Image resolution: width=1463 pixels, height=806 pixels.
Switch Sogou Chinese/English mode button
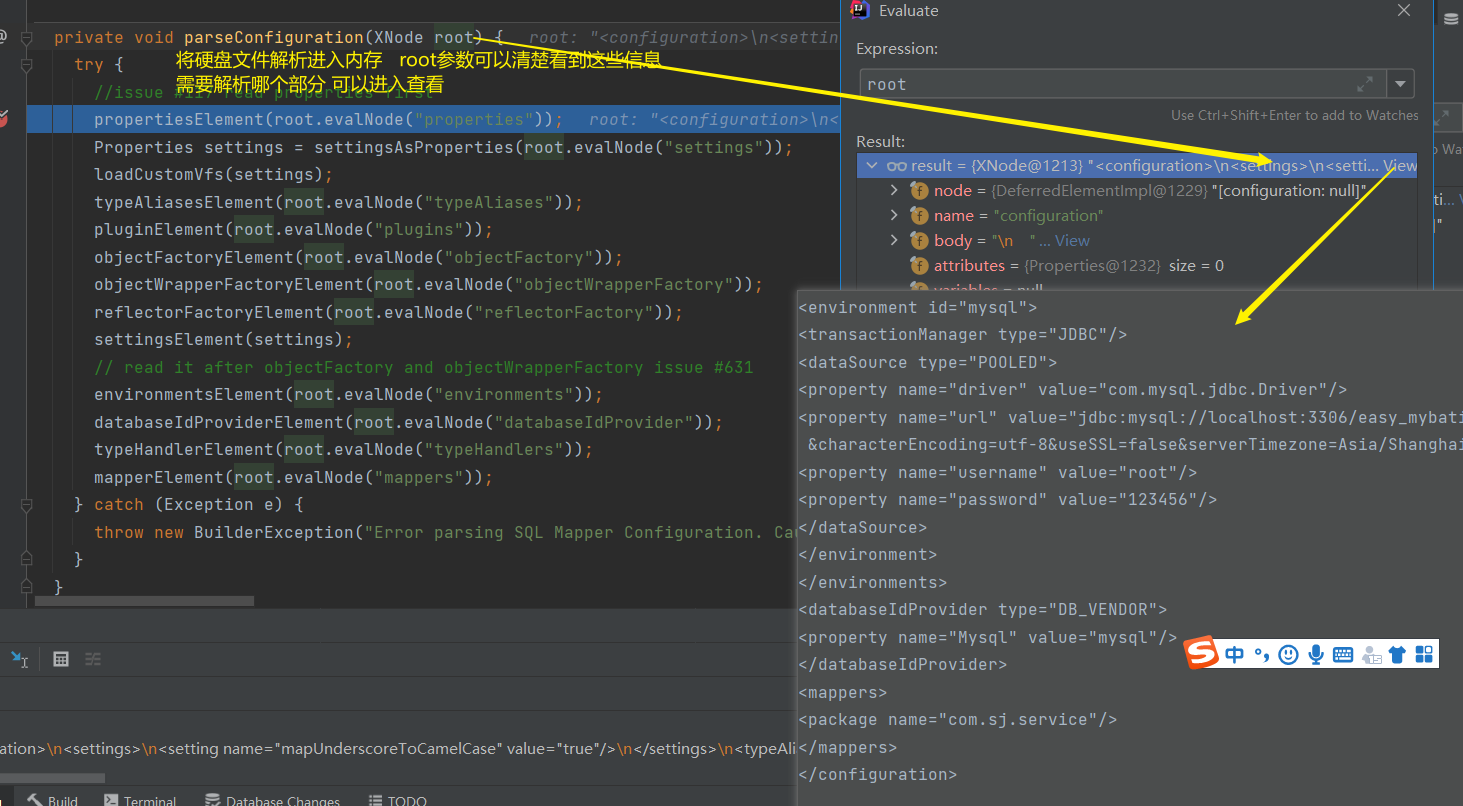click(x=1236, y=655)
